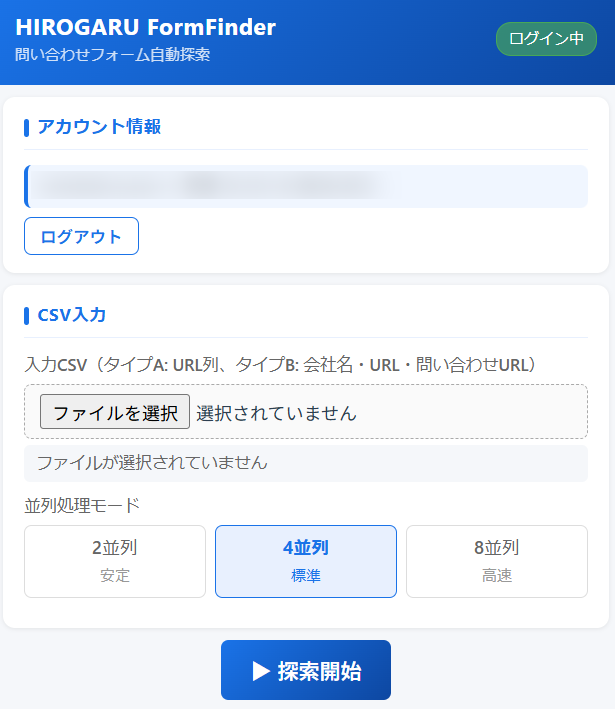This screenshot has height=709, width=615.
Task: Click the 問い合わせフォーム自動探索 subtitle
Action: coord(113,55)
